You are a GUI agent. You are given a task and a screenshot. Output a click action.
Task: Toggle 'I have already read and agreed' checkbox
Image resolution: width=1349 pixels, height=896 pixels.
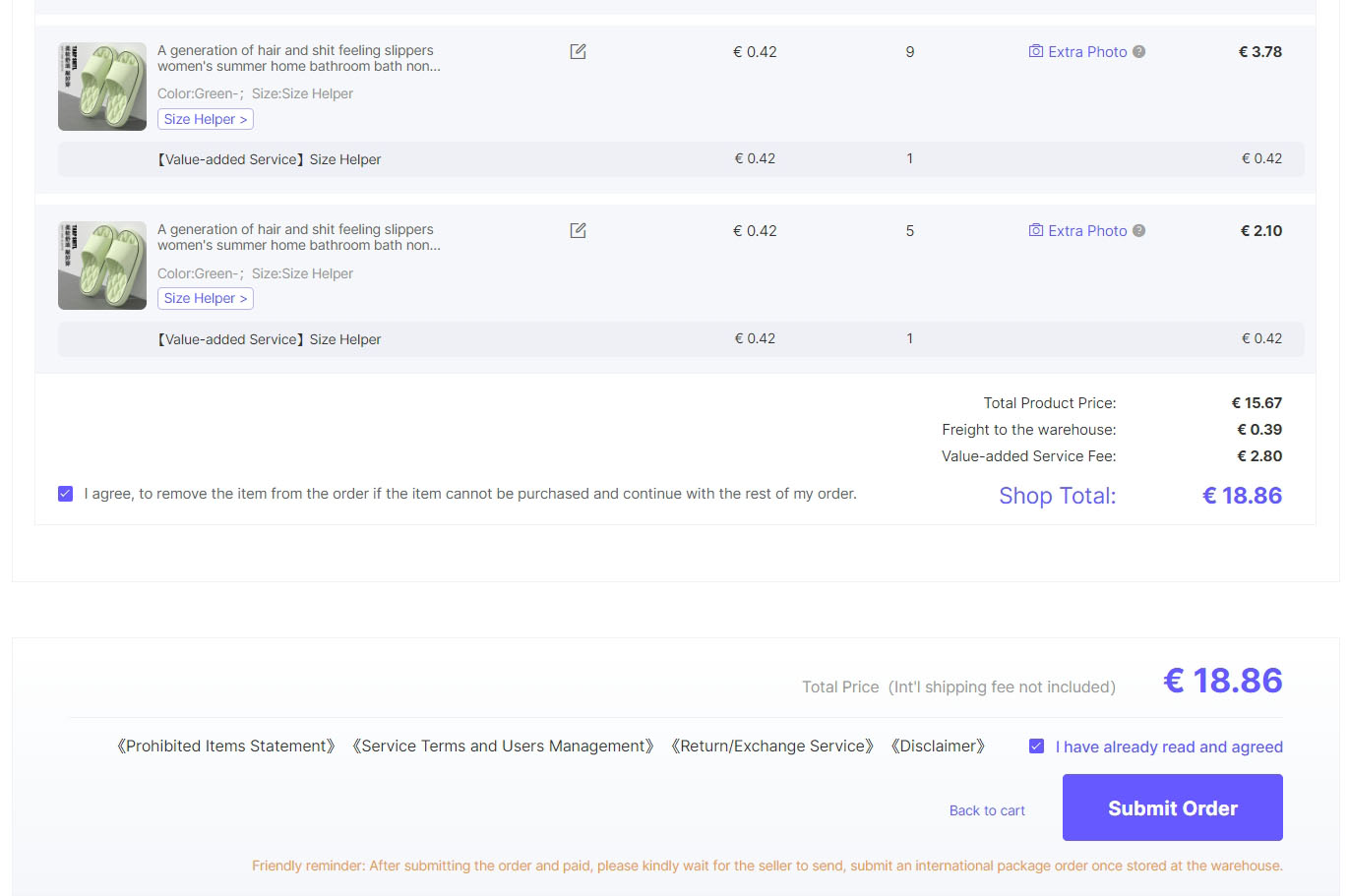click(x=1036, y=747)
